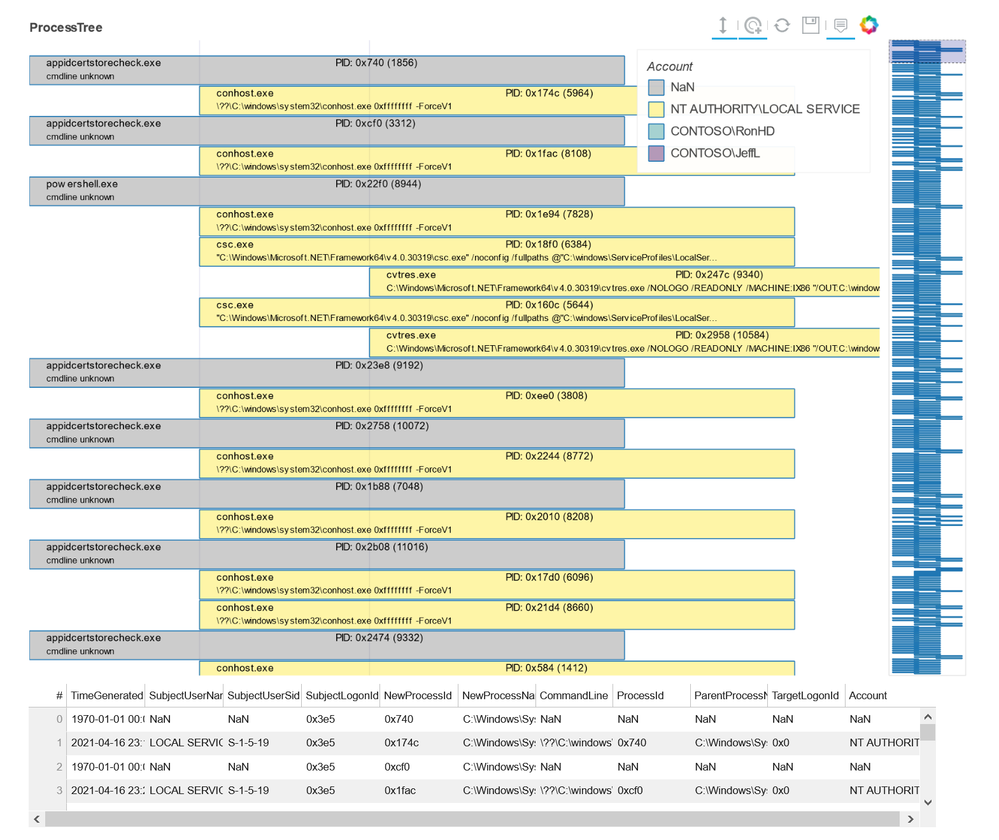Save the plot as an image
Screen dimensions: 999x840
tap(810, 25)
